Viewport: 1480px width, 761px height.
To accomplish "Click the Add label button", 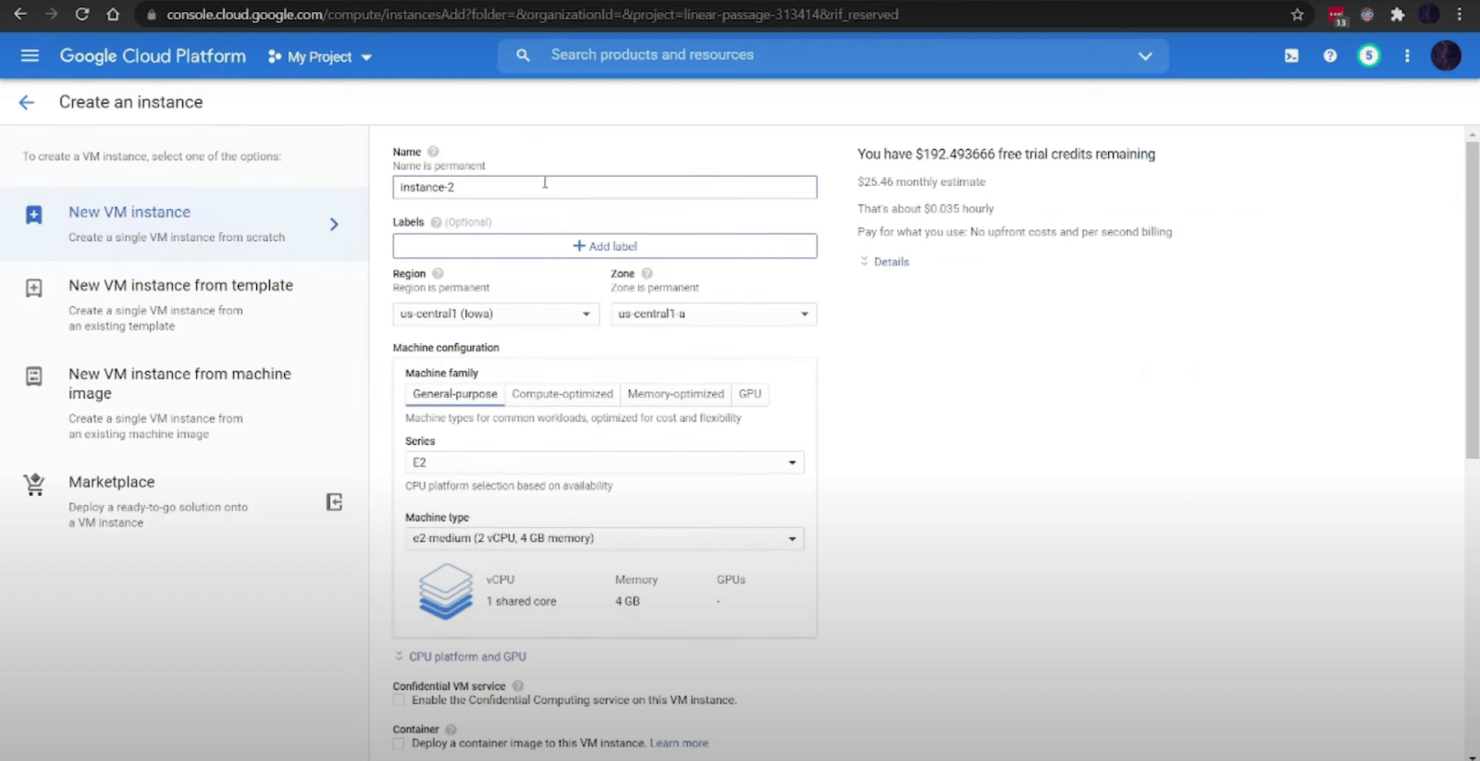I will coord(604,245).
